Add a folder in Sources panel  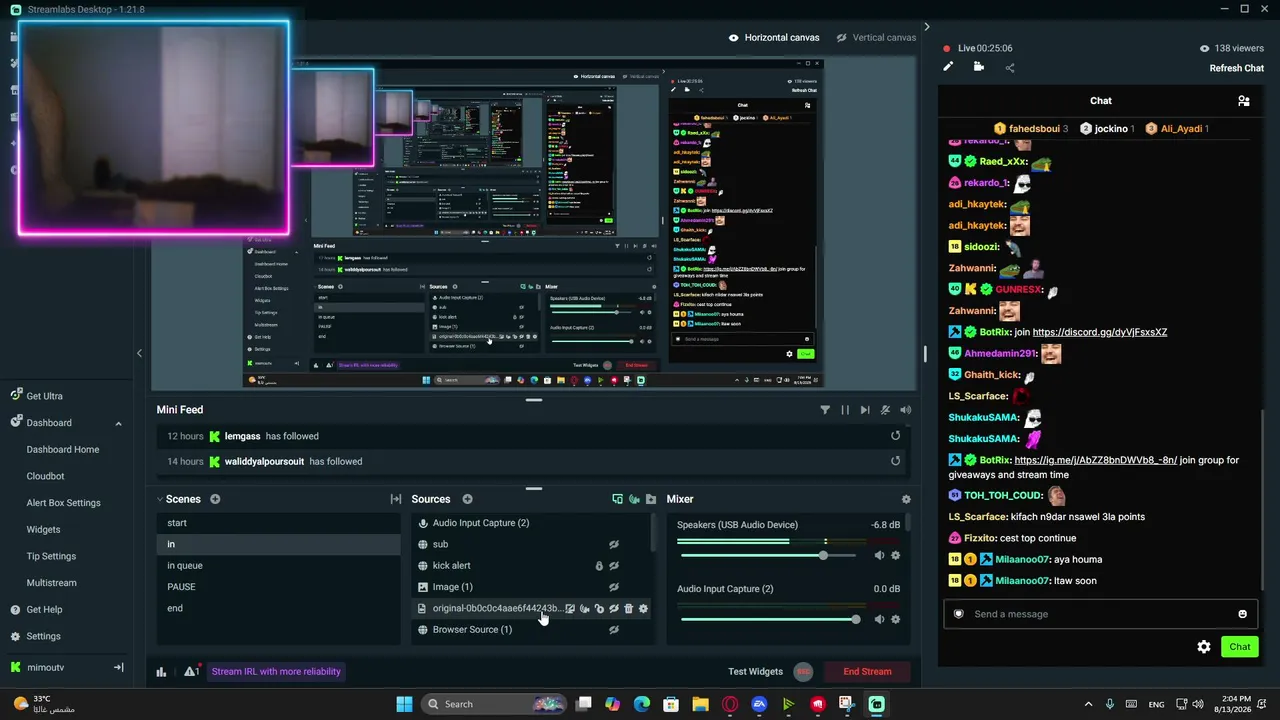point(651,499)
